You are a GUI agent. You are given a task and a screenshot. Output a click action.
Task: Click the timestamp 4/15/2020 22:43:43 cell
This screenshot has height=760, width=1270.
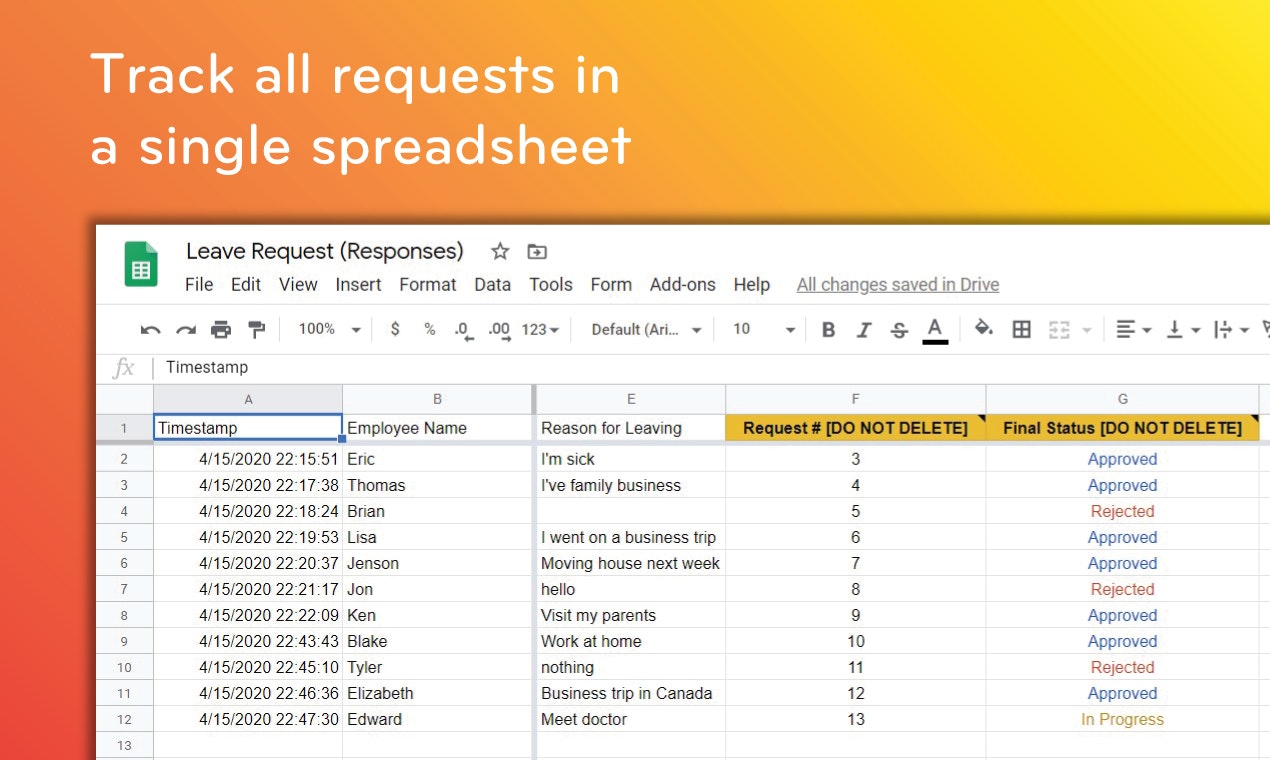pos(248,641)
